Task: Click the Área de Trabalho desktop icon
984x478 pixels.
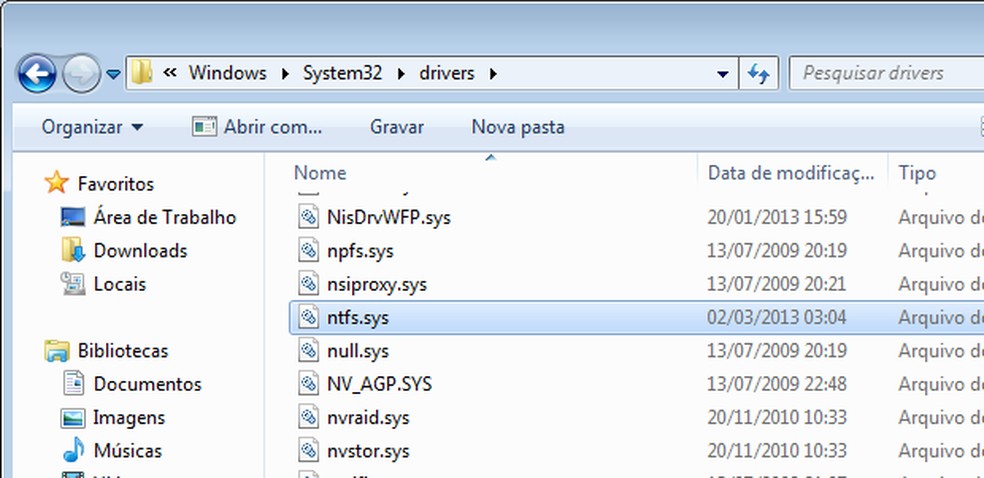Action: [x=73, y=217]
